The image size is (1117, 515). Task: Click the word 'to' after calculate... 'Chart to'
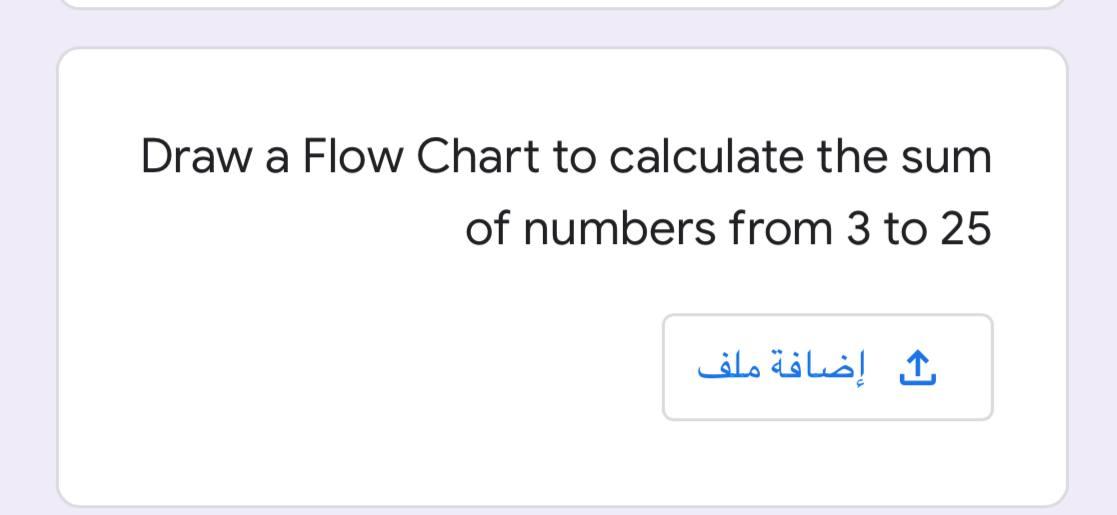click(574, 159)
